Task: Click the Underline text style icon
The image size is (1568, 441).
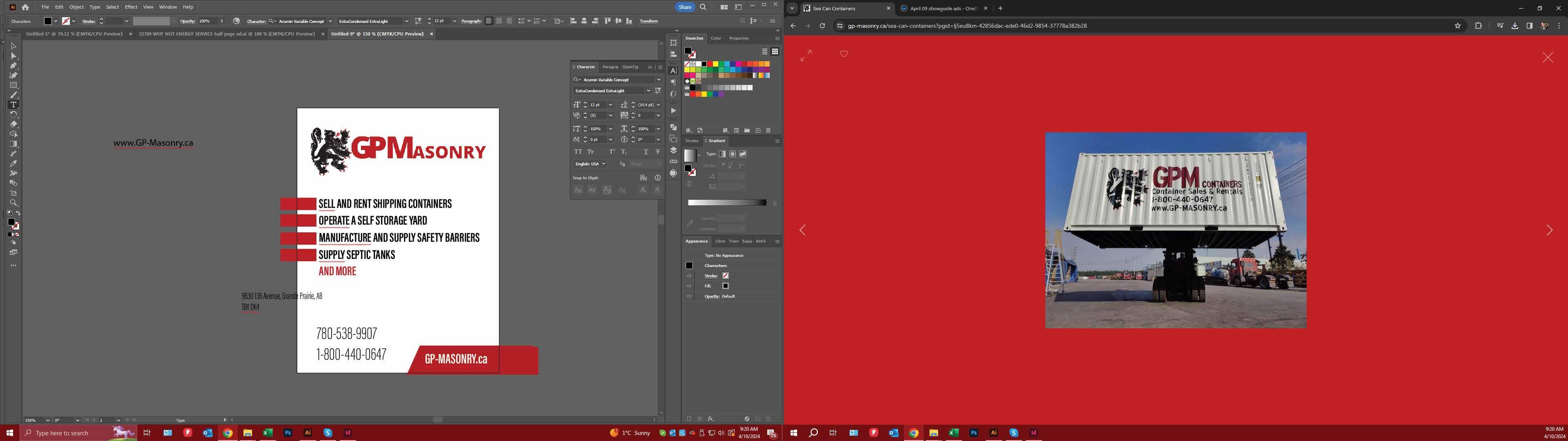Action: pyautogui.click(x=646, y=151)
